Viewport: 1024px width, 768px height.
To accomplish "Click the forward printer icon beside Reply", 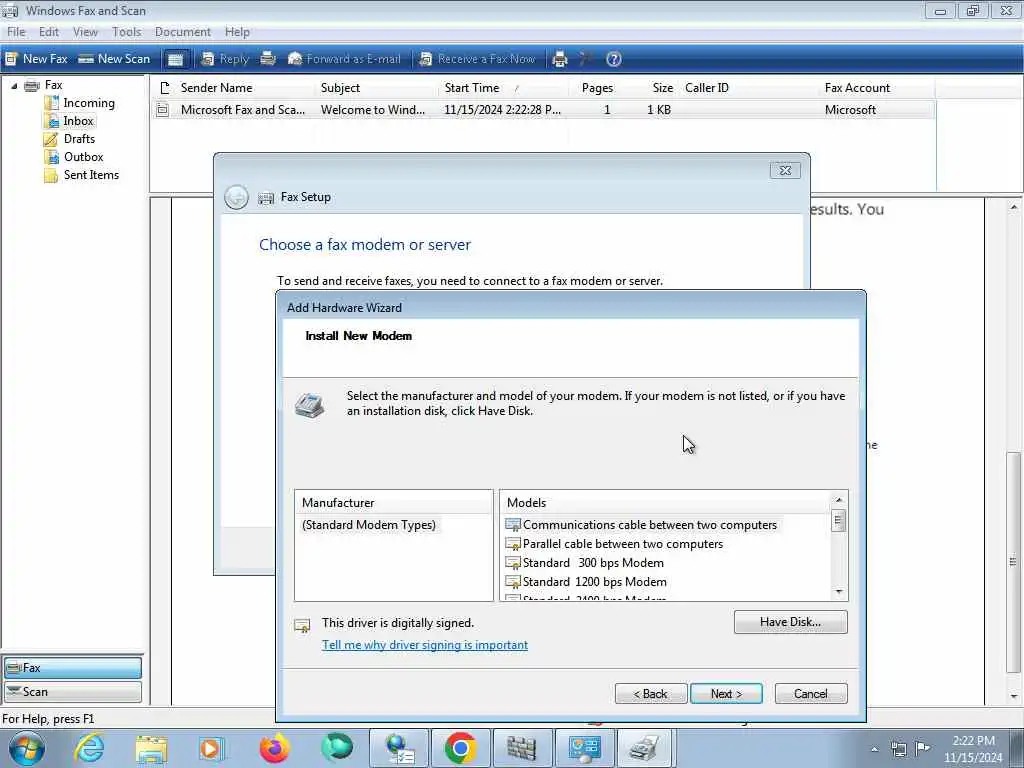I will (268, 59).
